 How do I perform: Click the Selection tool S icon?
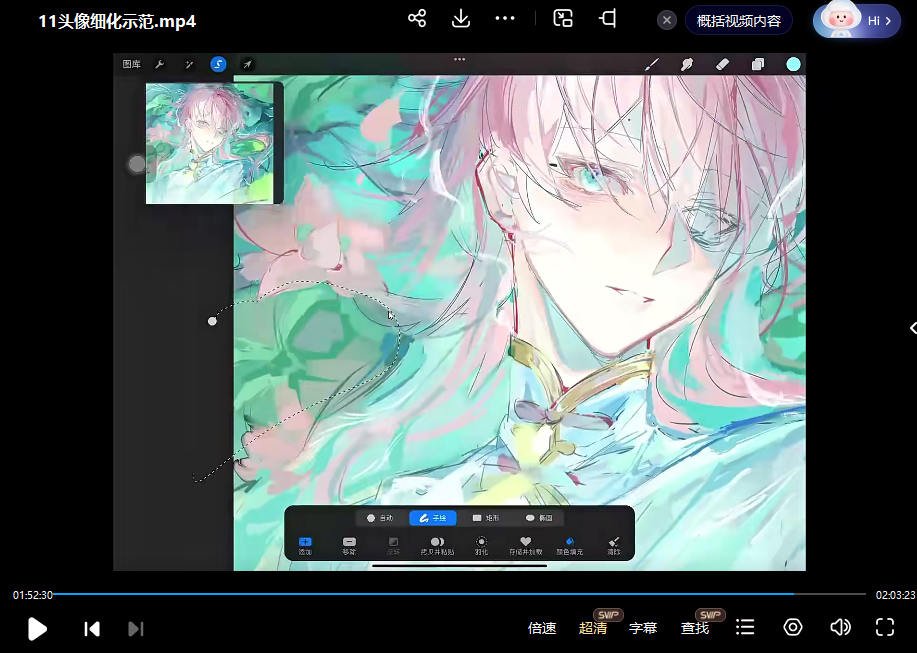coord(218,64)
